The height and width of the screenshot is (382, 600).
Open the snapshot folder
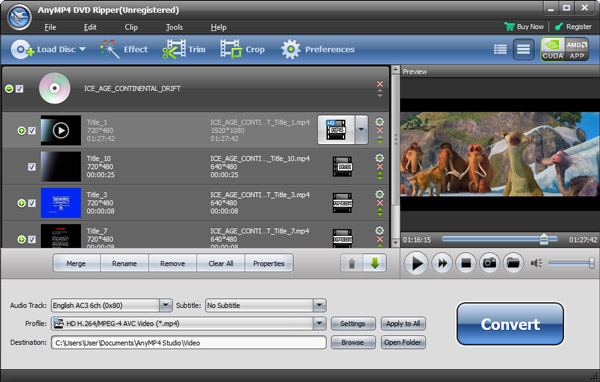[513, 263]
